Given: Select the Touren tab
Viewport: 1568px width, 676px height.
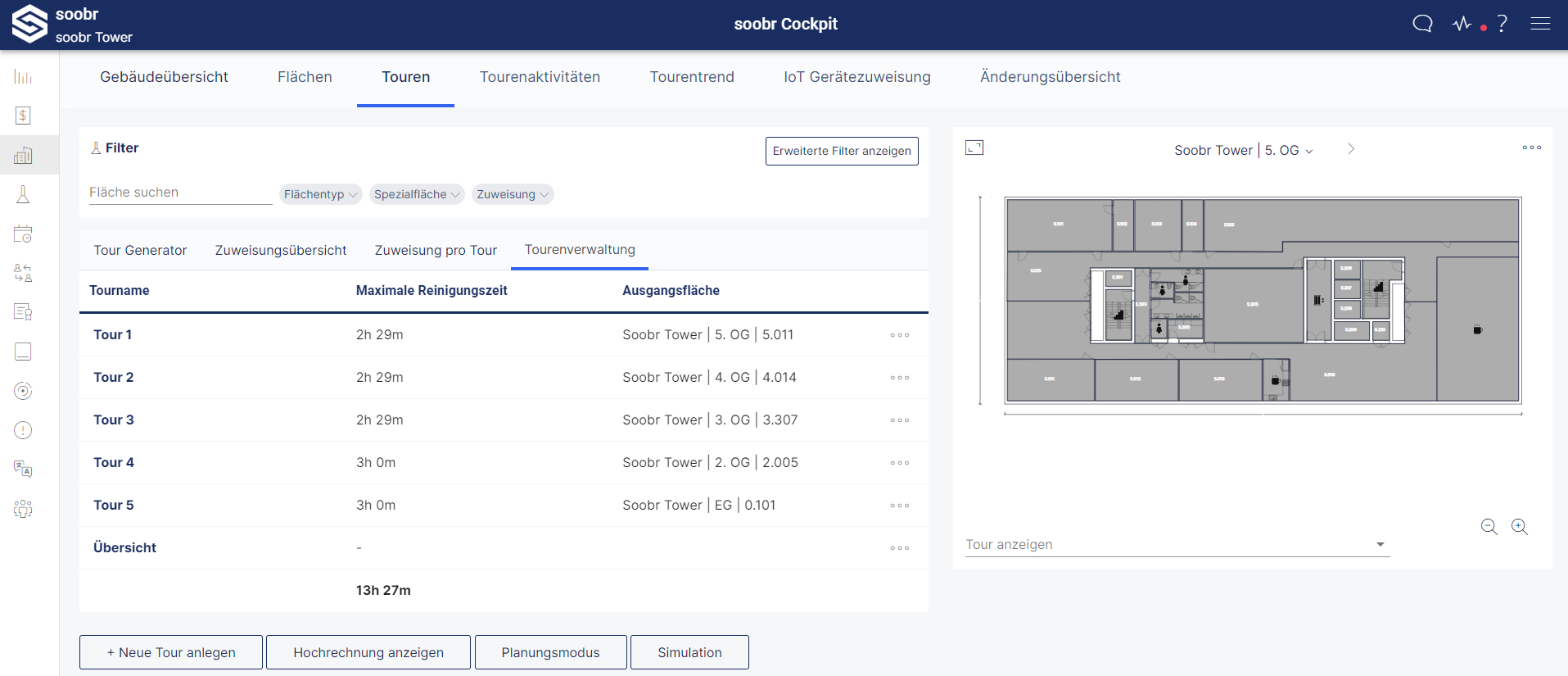Looking at the screenshot, I should tap(405, 77).
